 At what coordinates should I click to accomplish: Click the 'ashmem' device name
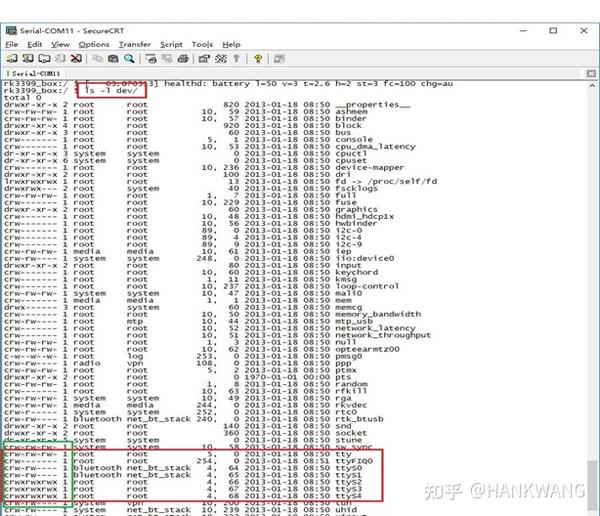click(x=352, y=111)
